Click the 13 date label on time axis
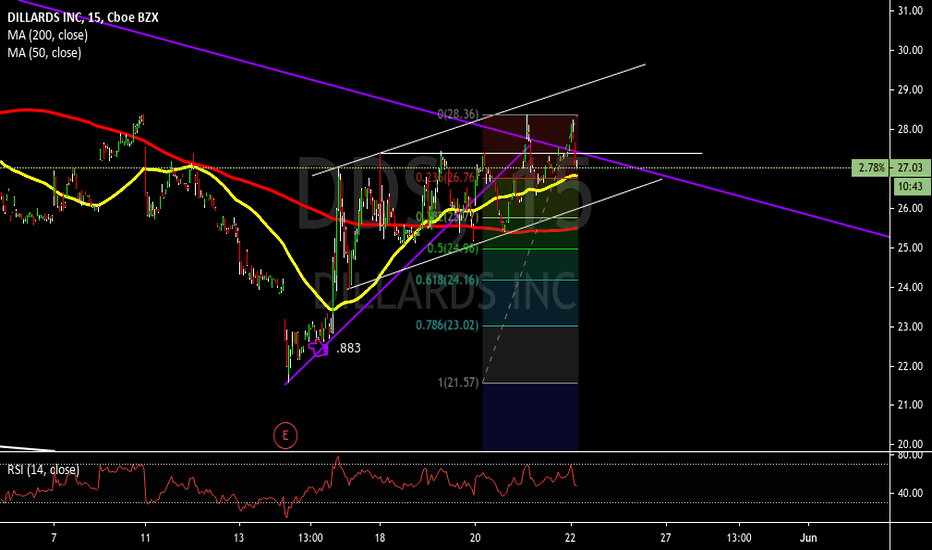 tap(239, 538)
